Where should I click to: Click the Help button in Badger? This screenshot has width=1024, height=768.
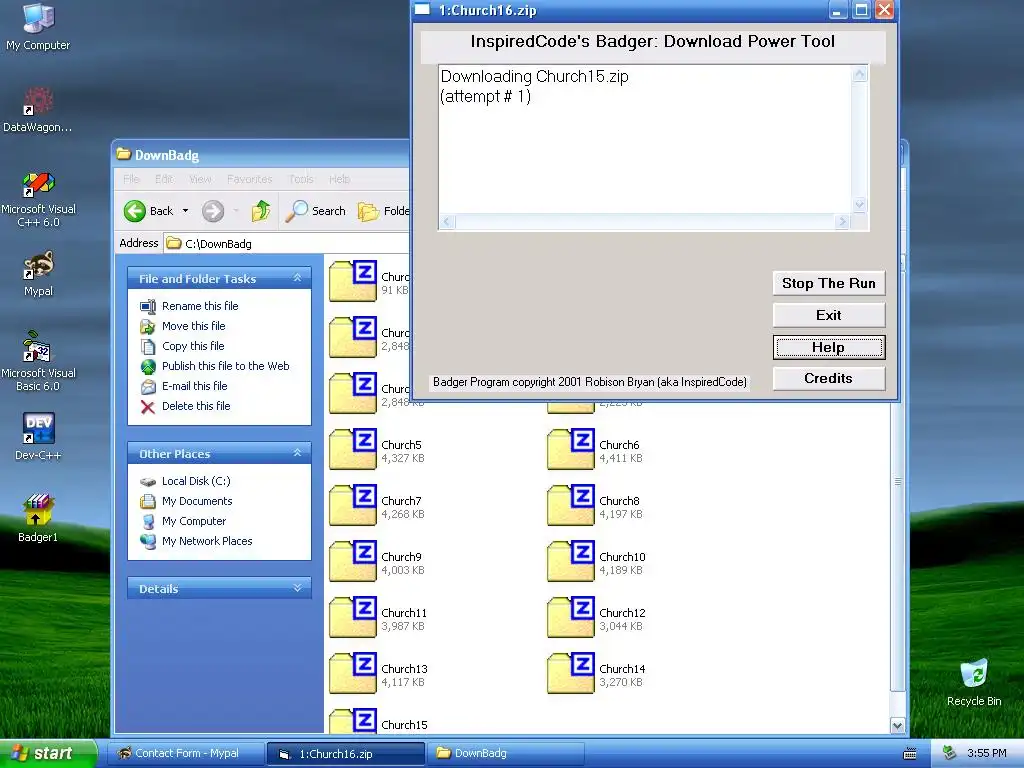click(829, 347)
